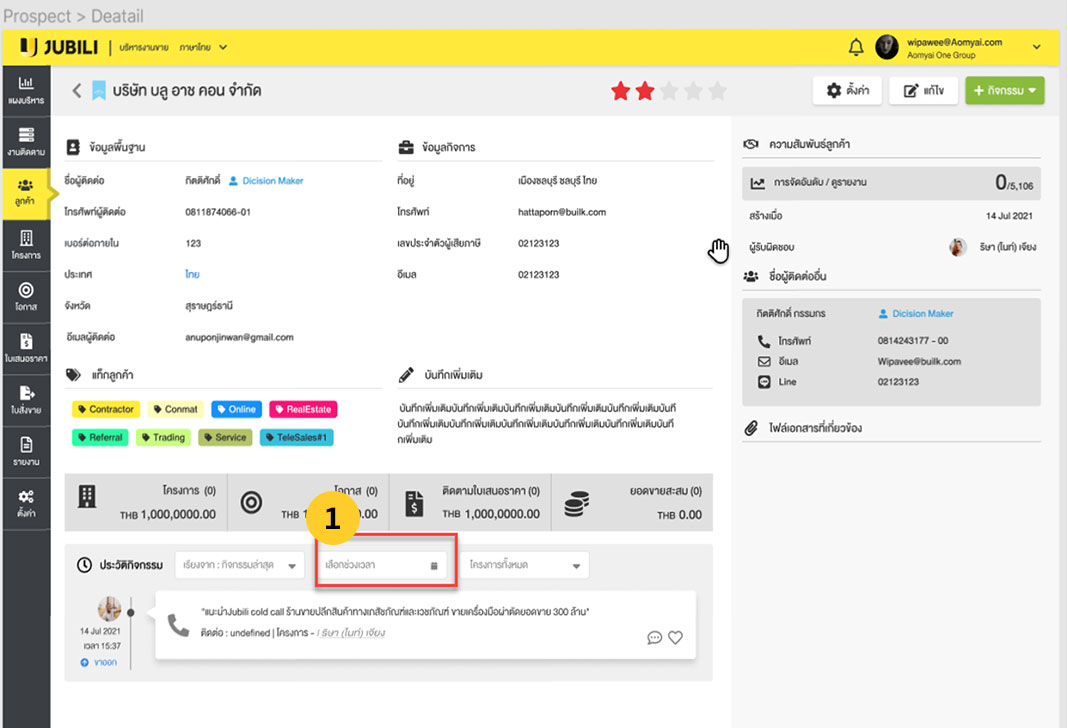Expand the all projects filter dropdown
The height and width of the screenshot is (728, 1068).
tap(524, 565)
